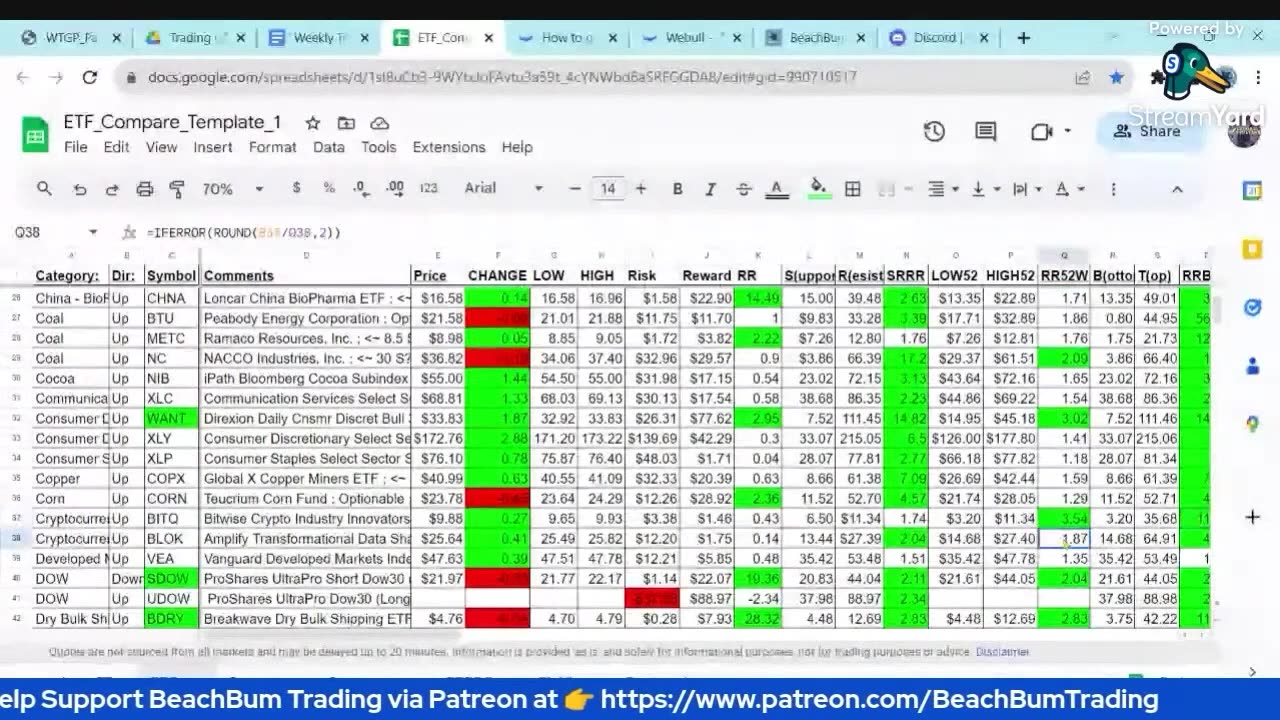
Task: Toggle italic formatting
Action: coord(710,188)
